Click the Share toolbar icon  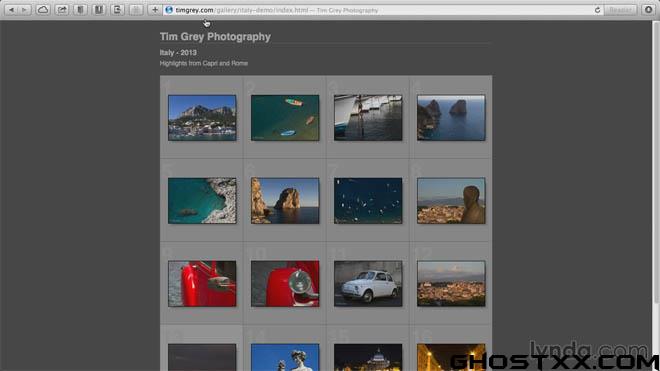pos(62,10)
